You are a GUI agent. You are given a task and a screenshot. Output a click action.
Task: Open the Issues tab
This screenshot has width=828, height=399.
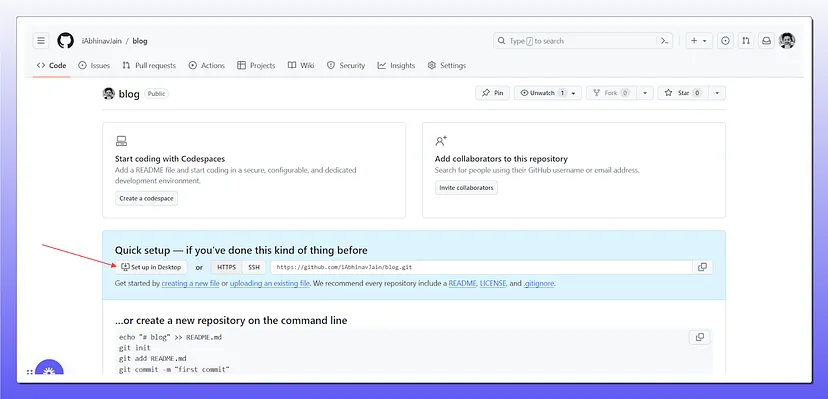tap(94, 65)
